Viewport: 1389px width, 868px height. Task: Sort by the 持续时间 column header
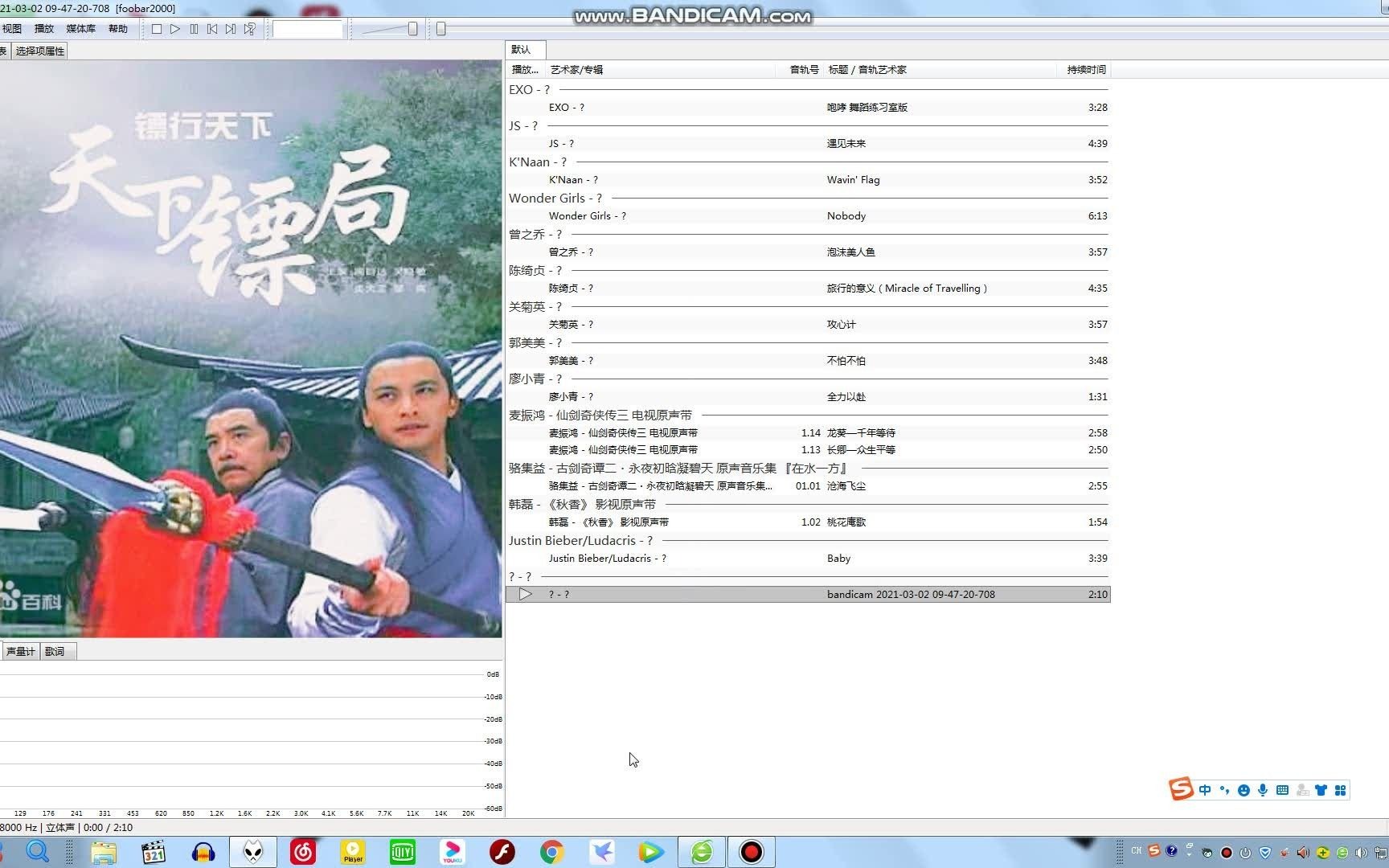click(x=1084, y=70)
